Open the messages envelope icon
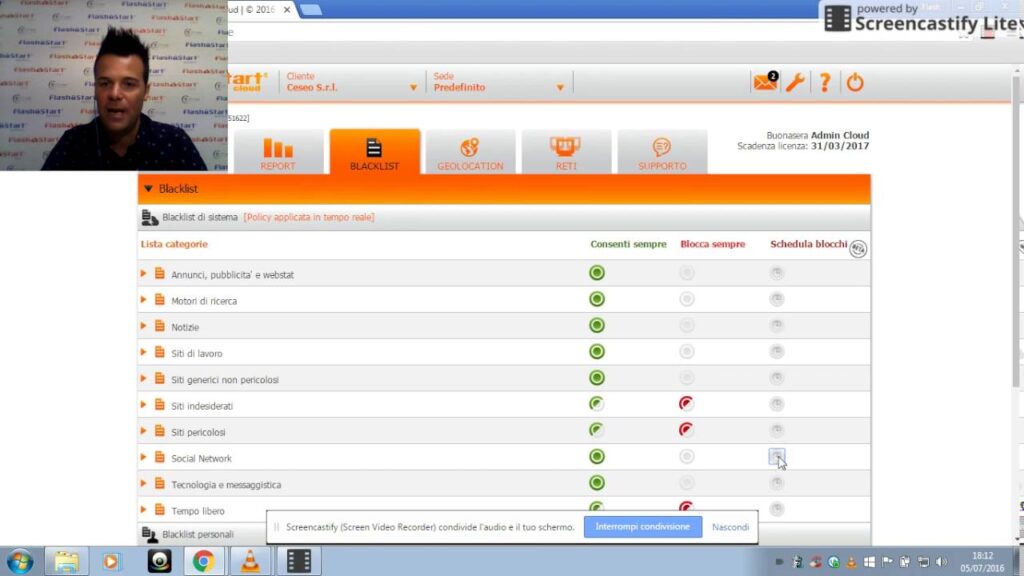 pos(765,83)
